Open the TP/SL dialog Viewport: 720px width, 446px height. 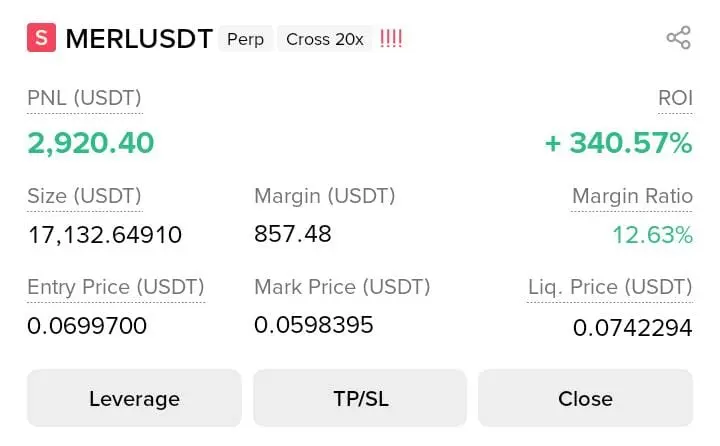click(360, 398)
